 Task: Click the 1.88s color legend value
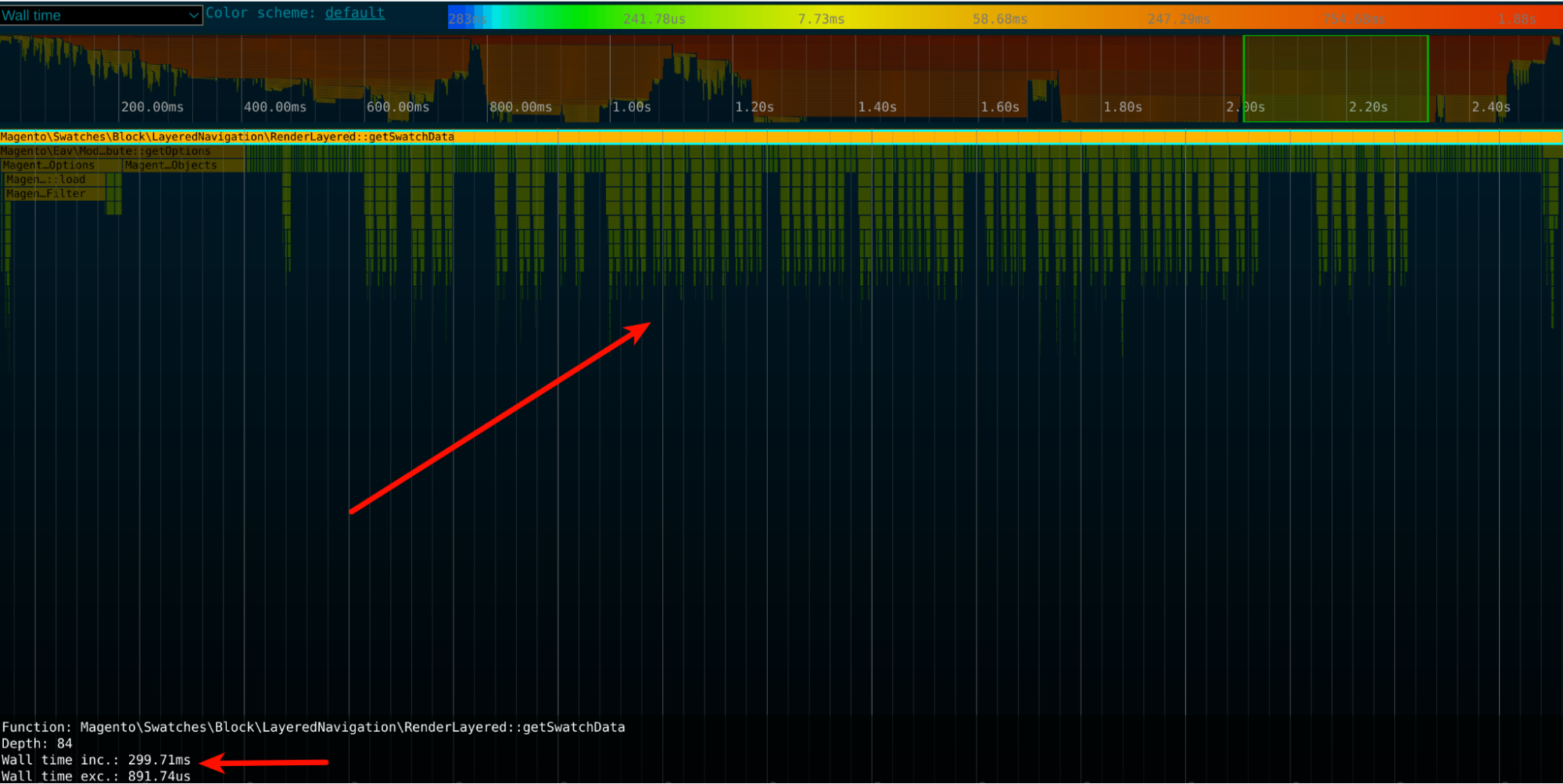click(x=1517, y=19)
